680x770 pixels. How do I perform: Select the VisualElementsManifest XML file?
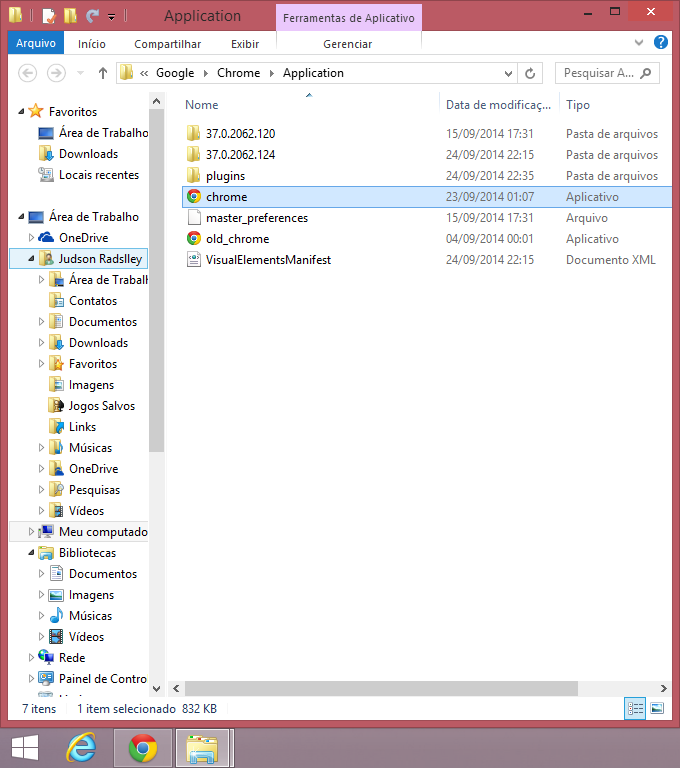coord(267,260)
